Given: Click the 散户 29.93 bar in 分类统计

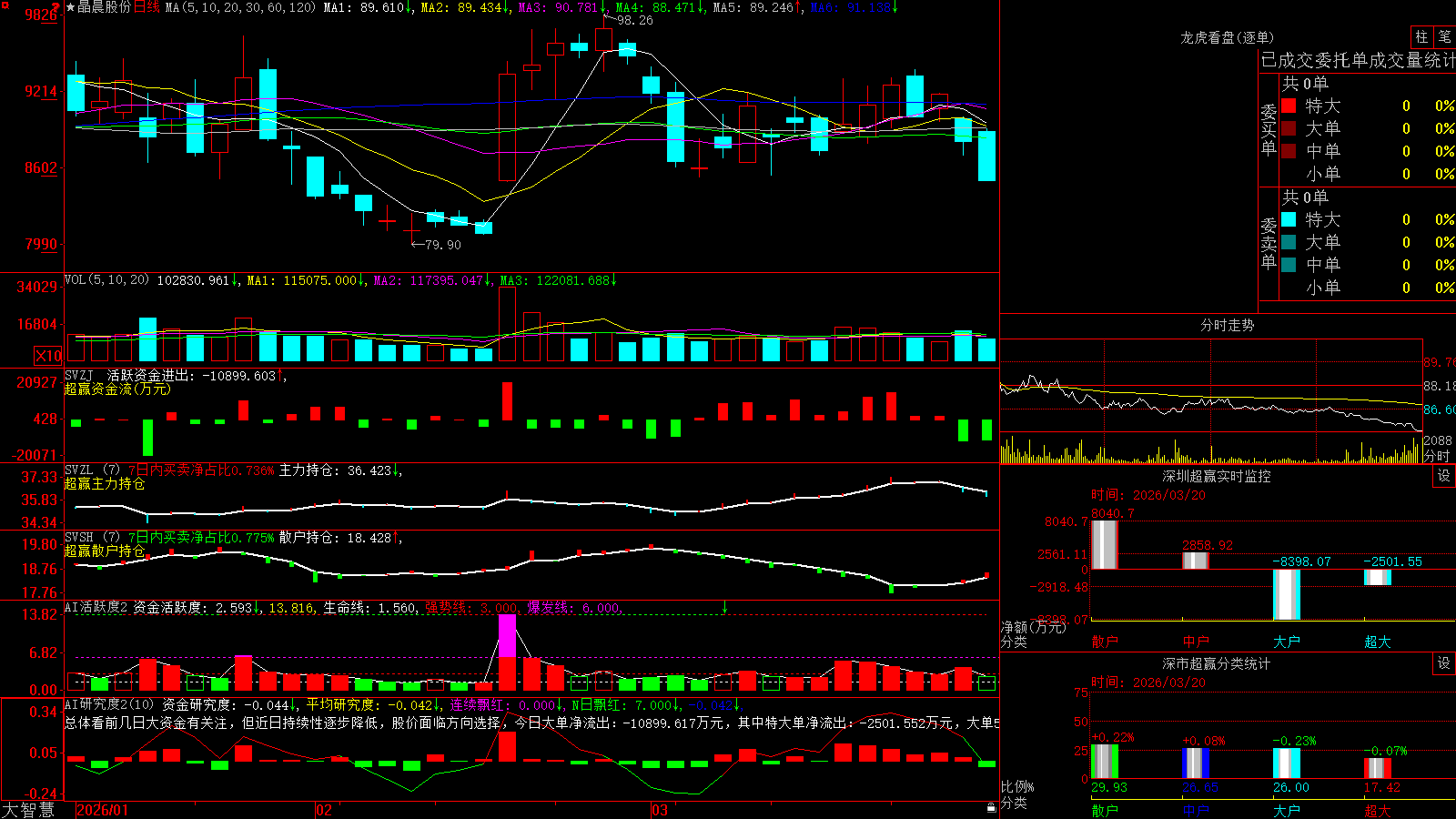Looking at the screenshot, I should [x=1104, y=762].
